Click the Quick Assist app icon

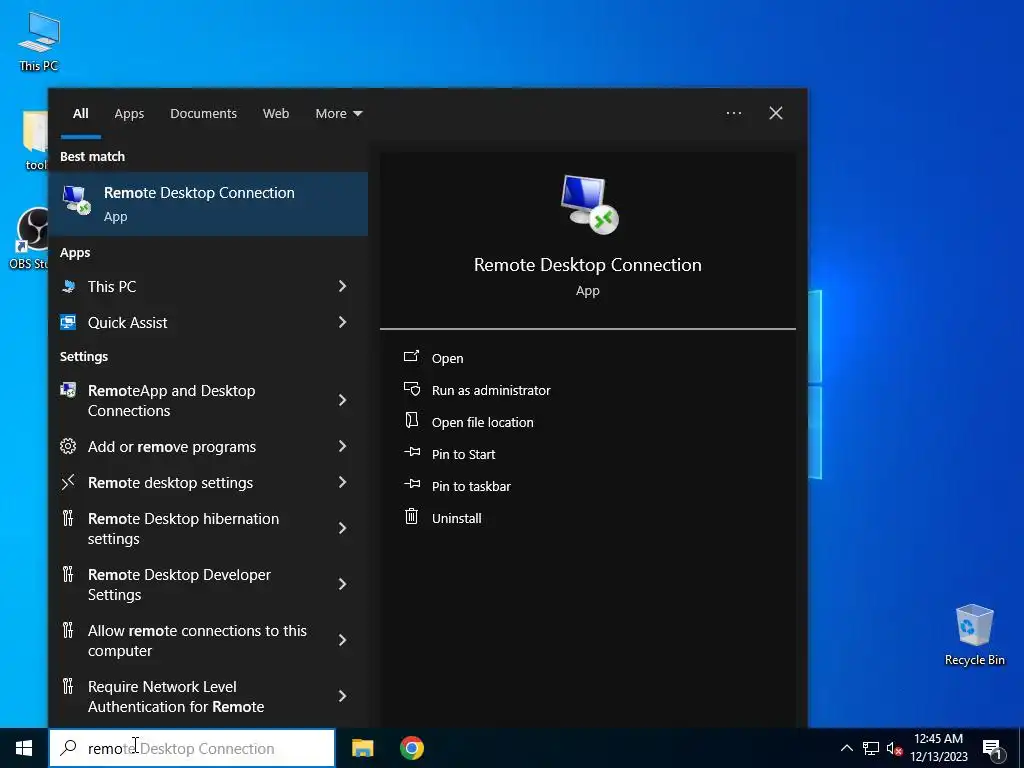(68, 322)
